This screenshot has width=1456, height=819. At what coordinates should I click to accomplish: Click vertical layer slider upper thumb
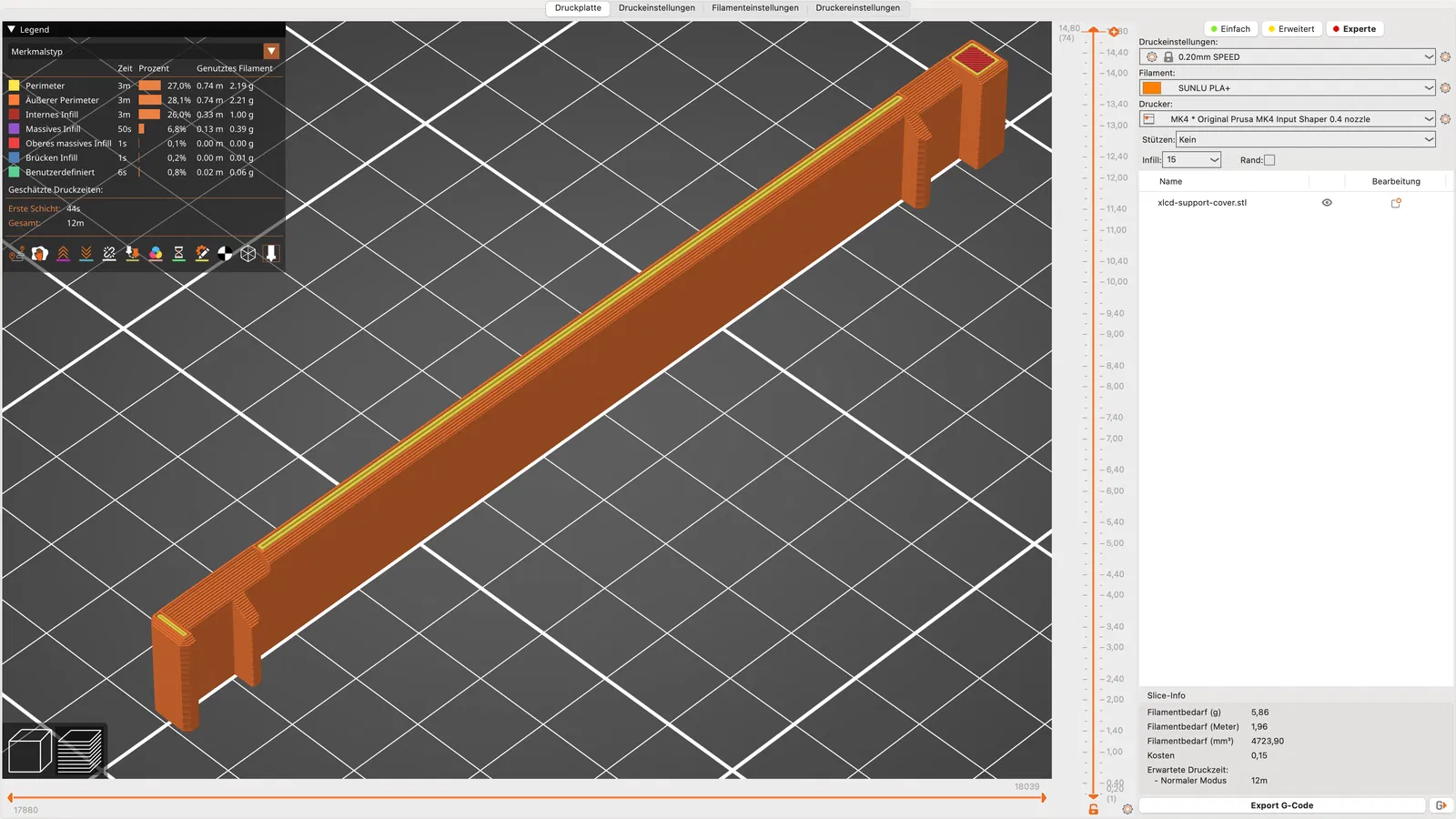(x=1094, y=31)
